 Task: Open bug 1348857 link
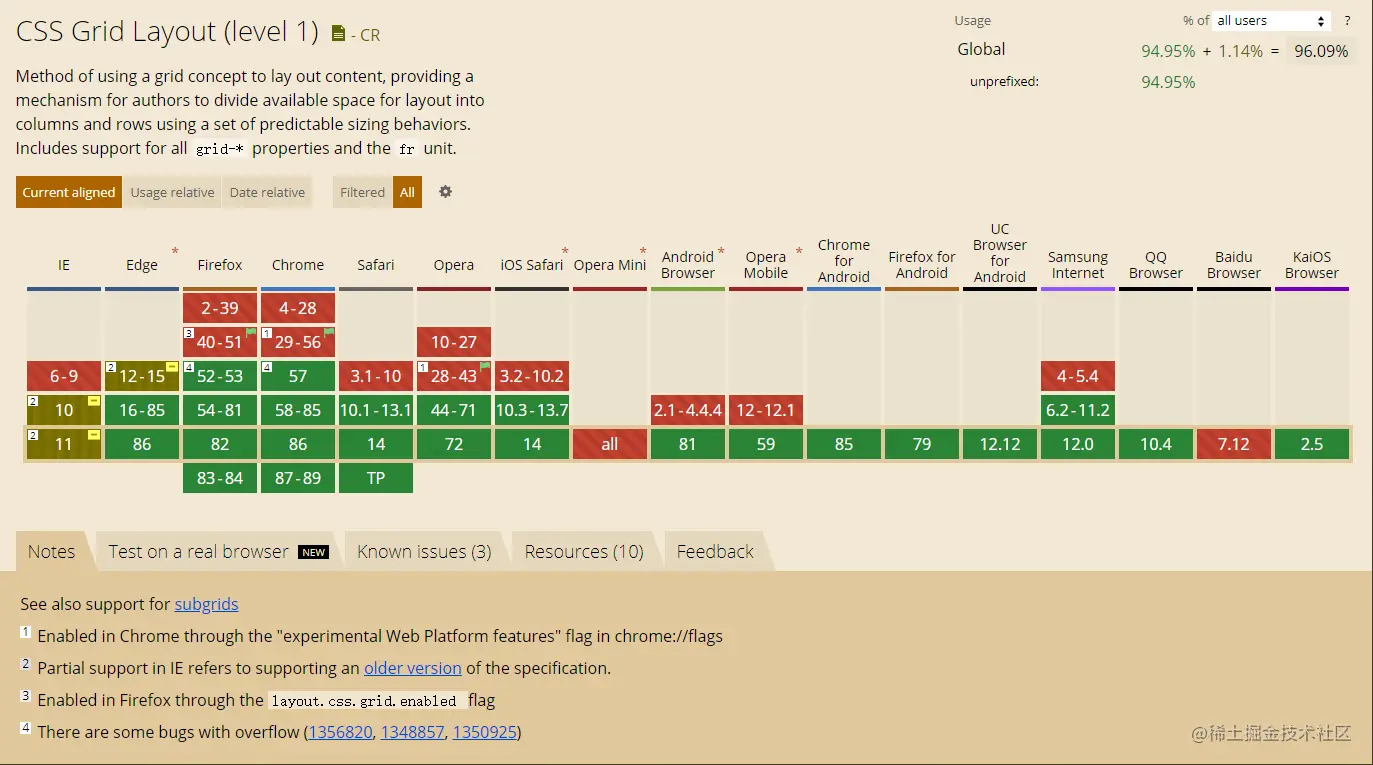click(412, 732)
